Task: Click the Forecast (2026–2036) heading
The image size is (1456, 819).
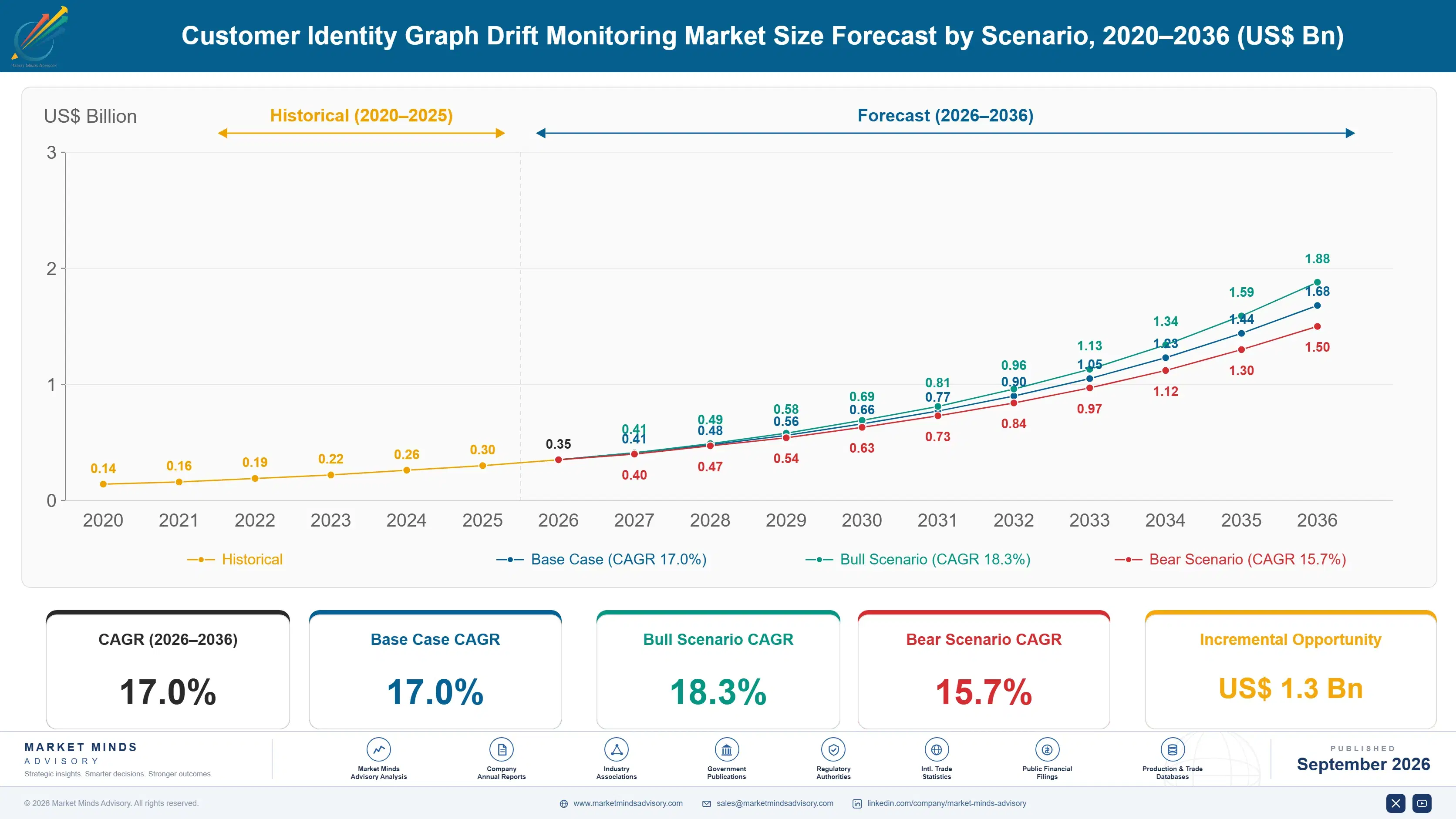Action: [x=946, y=116]
